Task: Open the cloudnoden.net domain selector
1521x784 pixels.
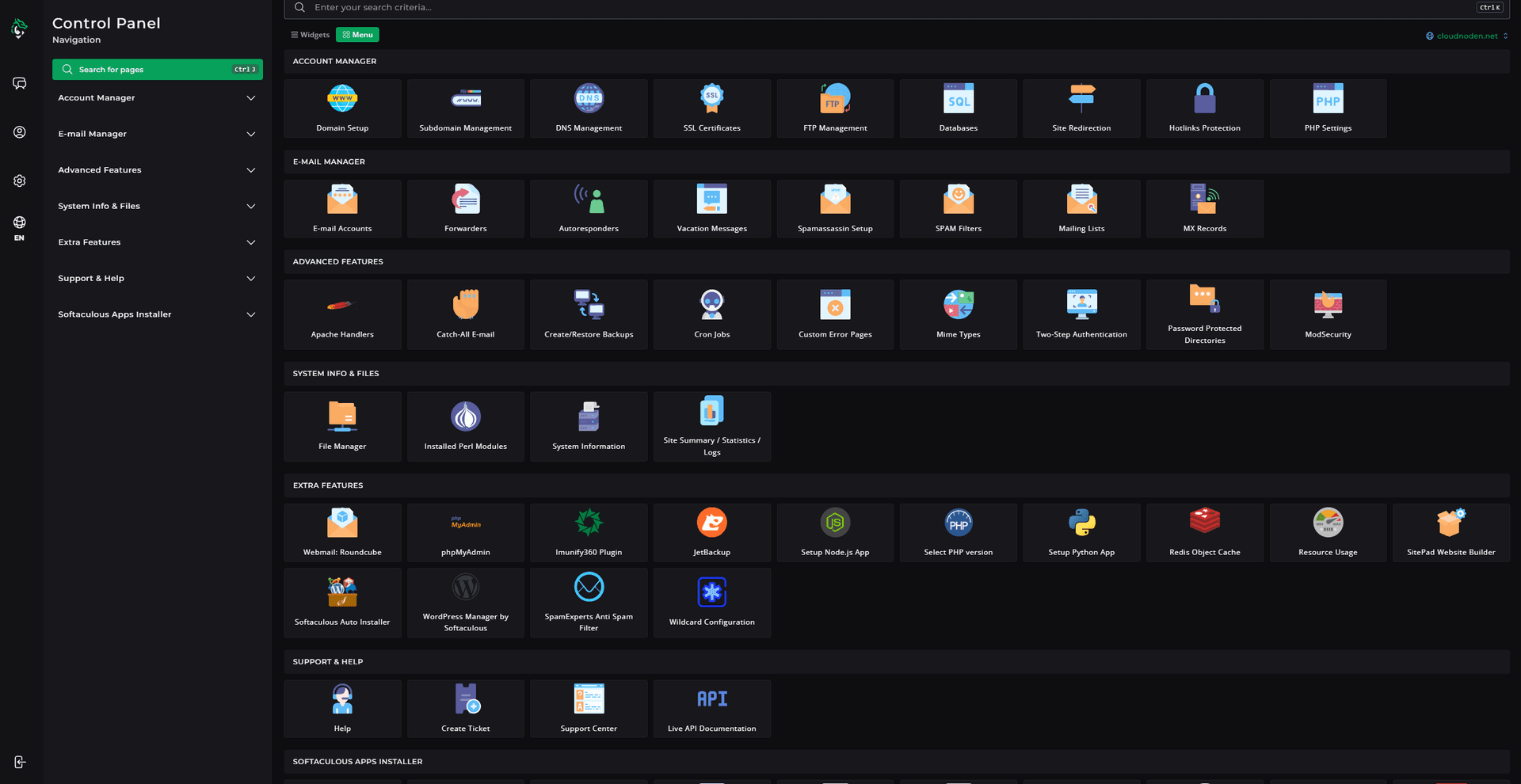Action: (x=1466, y=36)
